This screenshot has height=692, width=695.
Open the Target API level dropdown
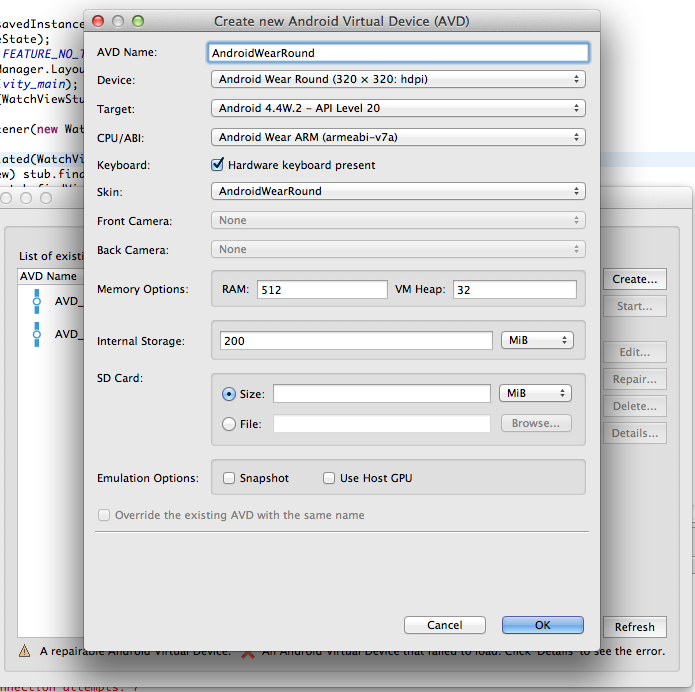pos(398,108)
